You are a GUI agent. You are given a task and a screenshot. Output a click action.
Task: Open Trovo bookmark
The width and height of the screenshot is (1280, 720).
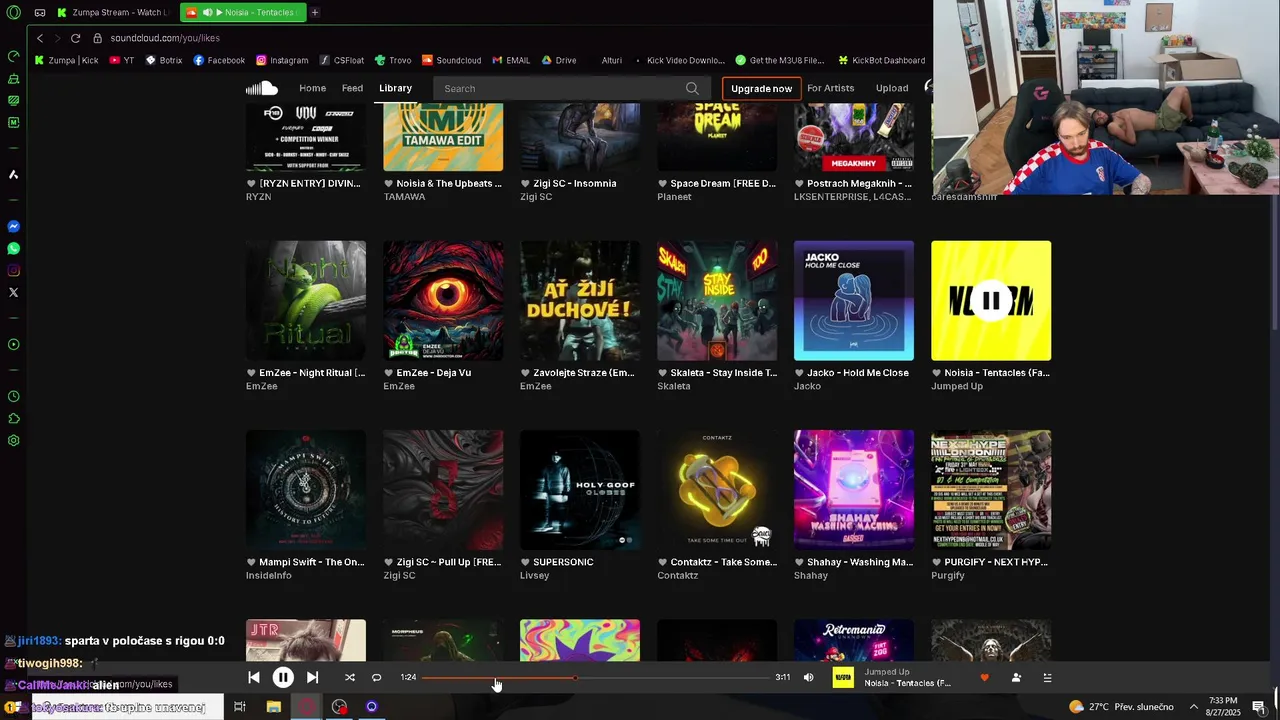pos(392,60)
